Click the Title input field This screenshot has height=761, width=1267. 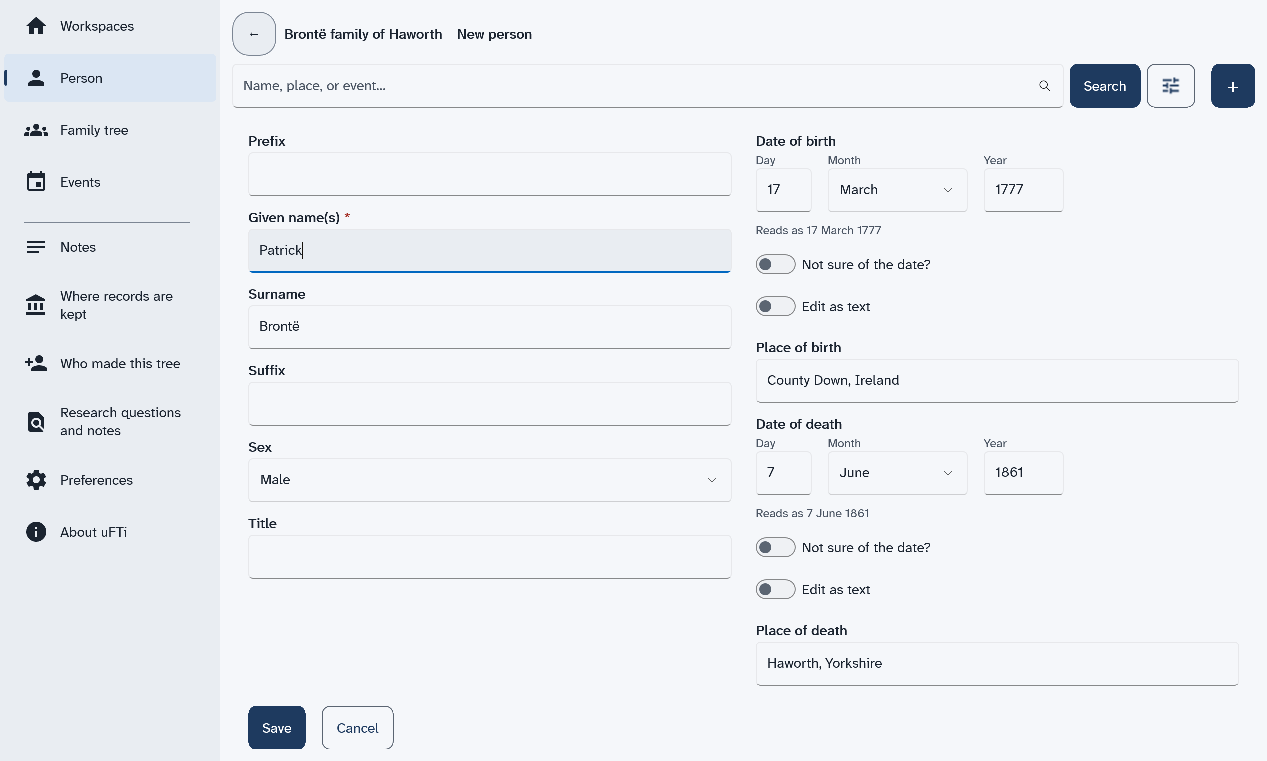pos(490,557)
